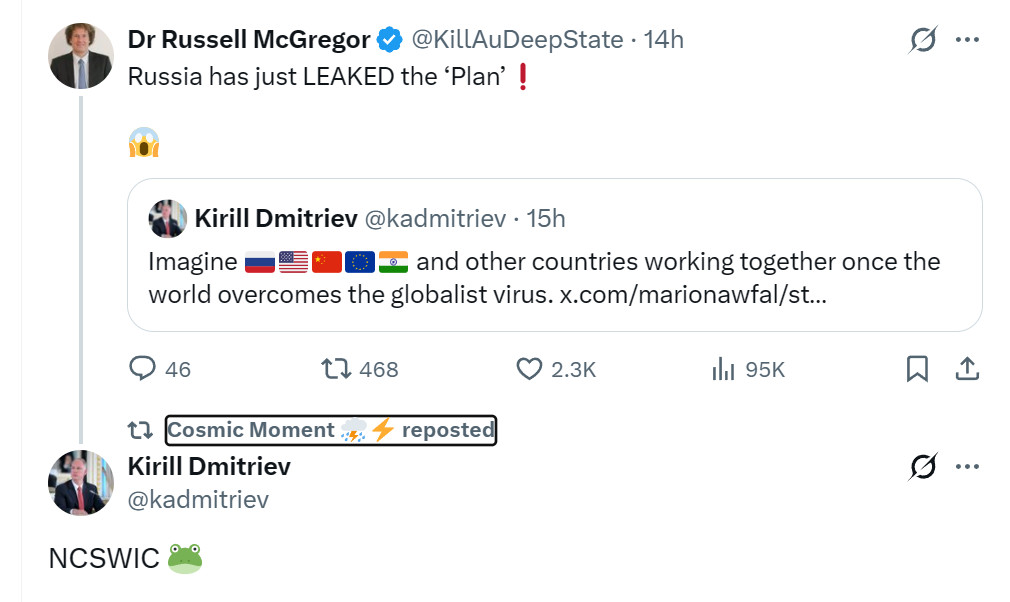
Task: Like the Russell McGregor post
Action: [x=529, y=369]
